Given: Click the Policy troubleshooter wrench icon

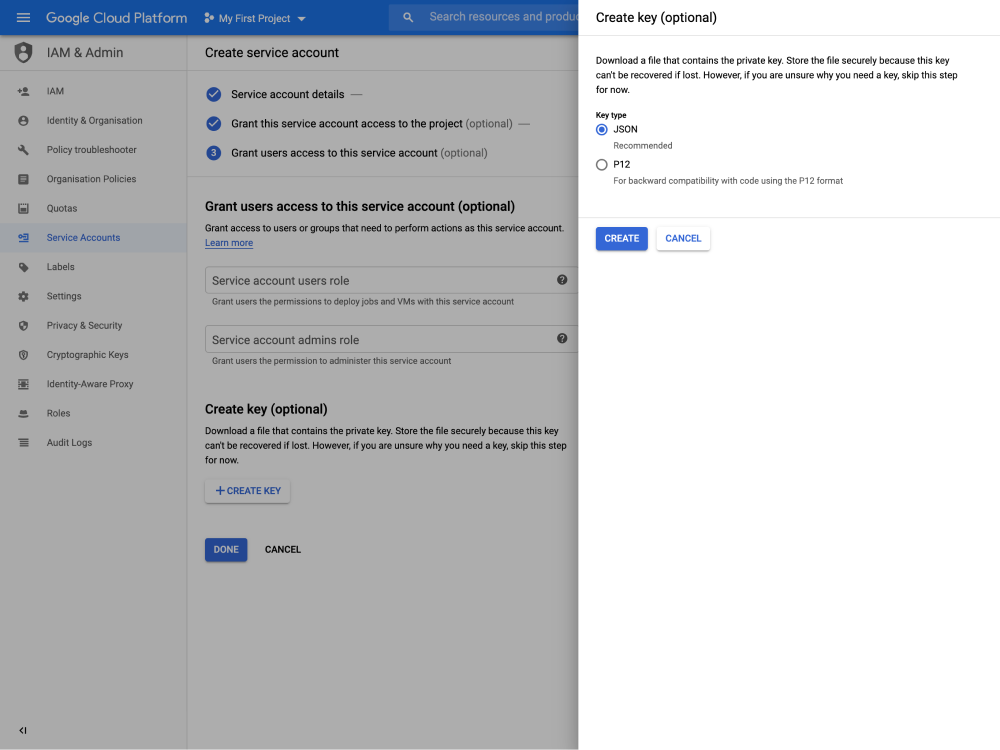Looking at the screenshot, I should pos(23,150).
